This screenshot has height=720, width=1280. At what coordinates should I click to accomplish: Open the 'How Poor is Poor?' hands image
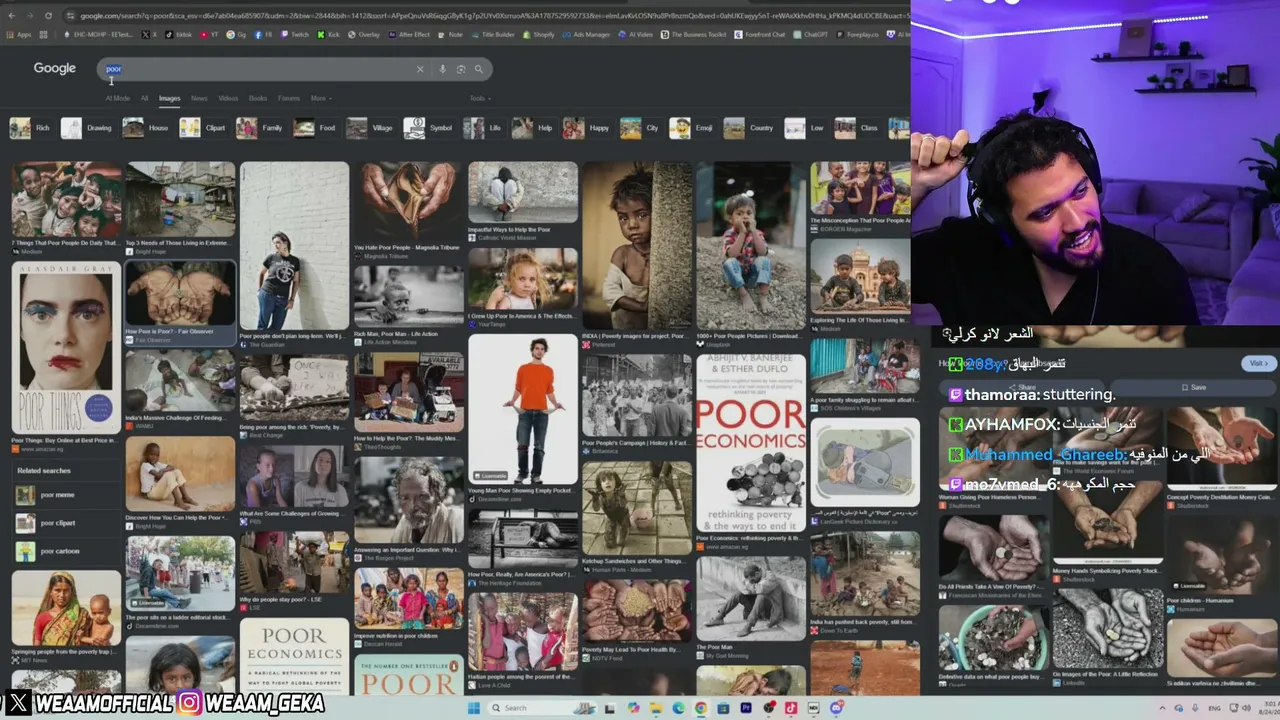click(180, 293)
